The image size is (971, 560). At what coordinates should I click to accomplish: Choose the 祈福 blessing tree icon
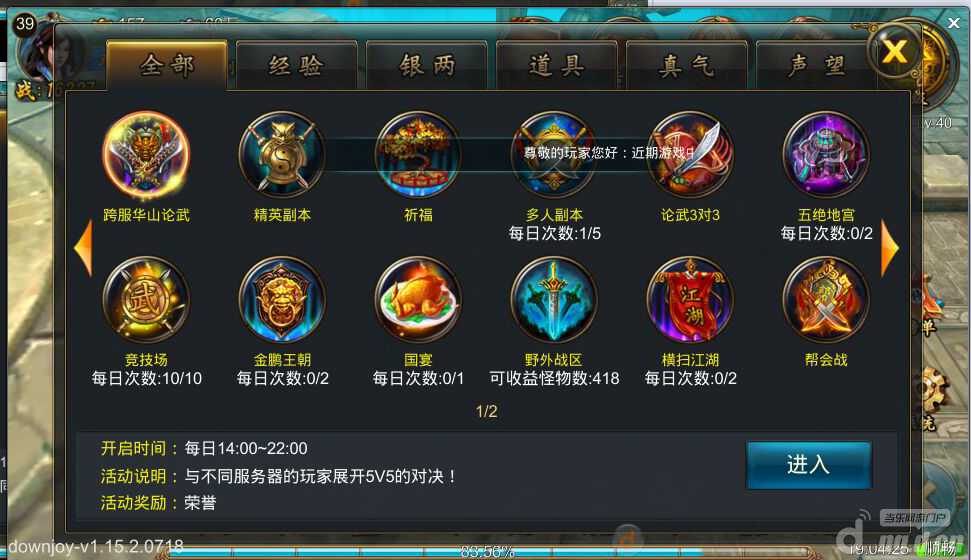(x=418, y=155)
